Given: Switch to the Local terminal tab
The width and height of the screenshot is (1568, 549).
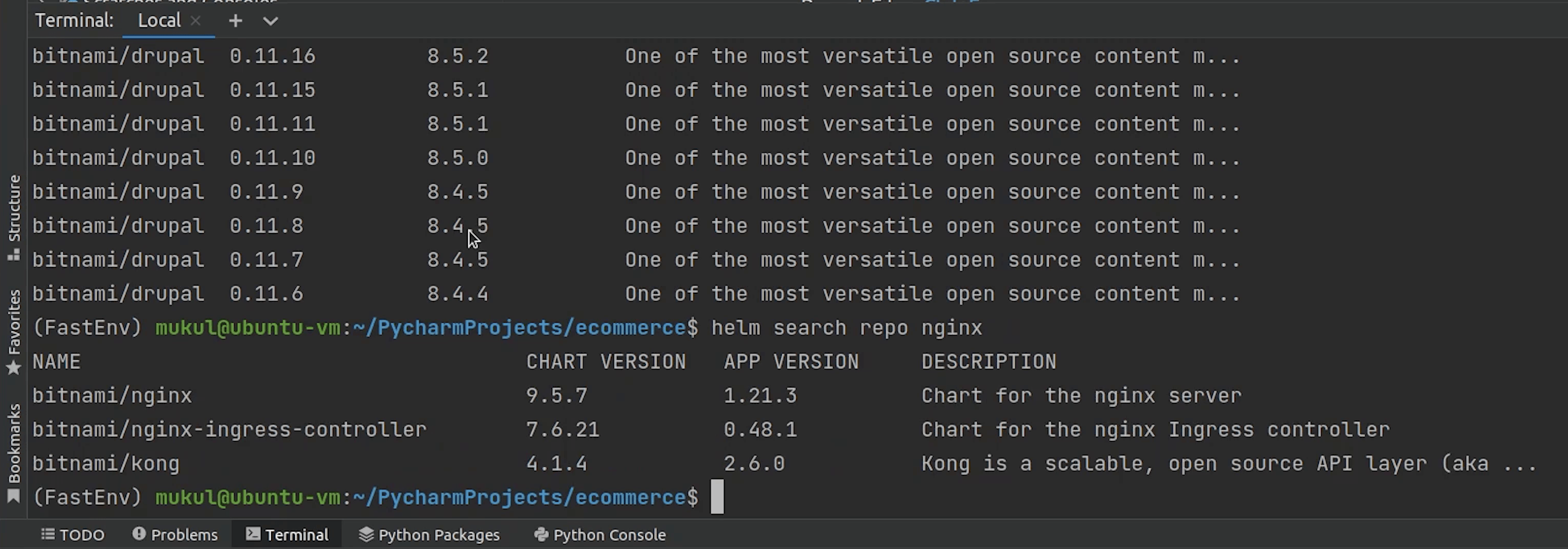Looking at the screenshot, I should click(160, 21).
